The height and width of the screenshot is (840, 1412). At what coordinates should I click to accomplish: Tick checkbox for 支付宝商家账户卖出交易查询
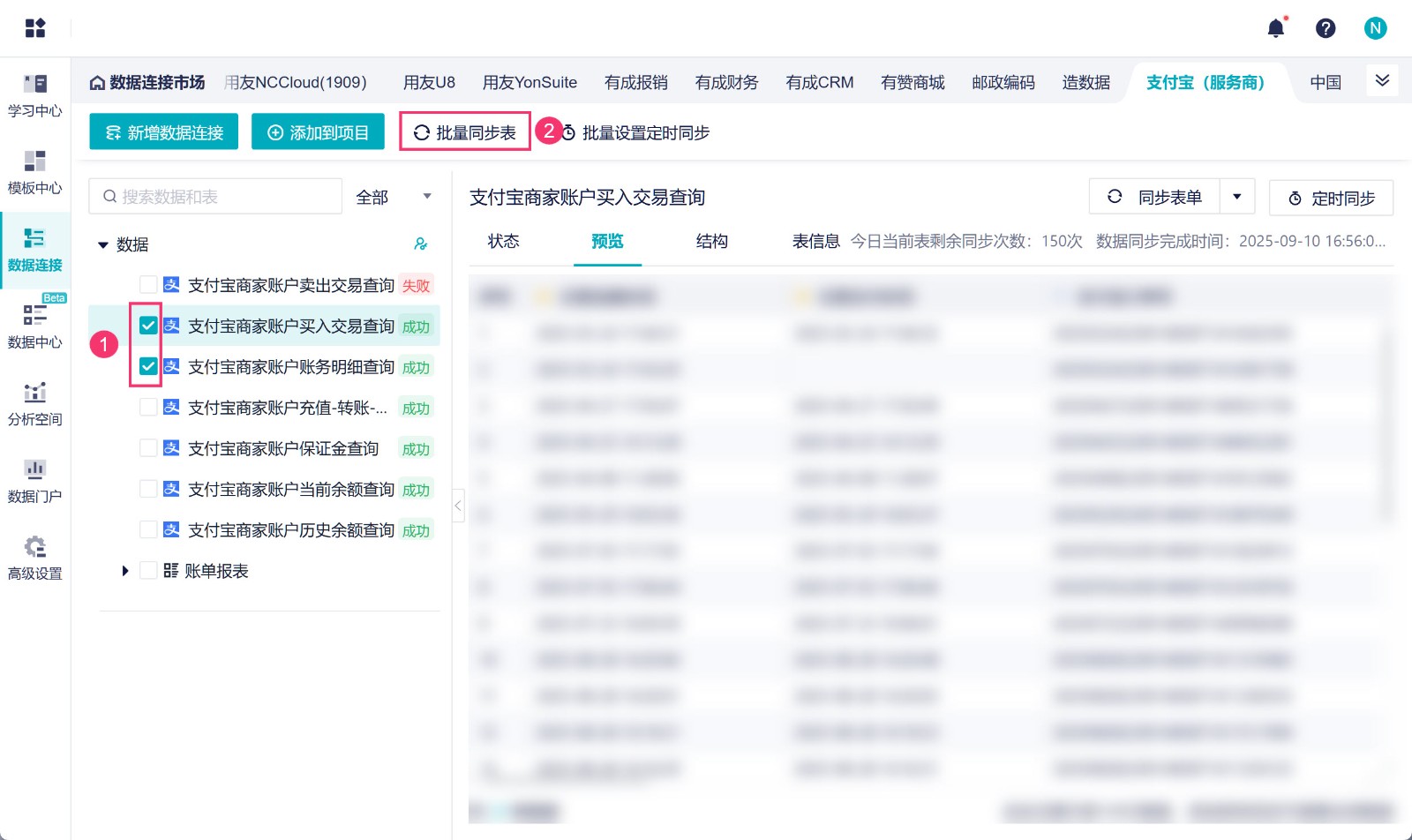click(148, 285)
